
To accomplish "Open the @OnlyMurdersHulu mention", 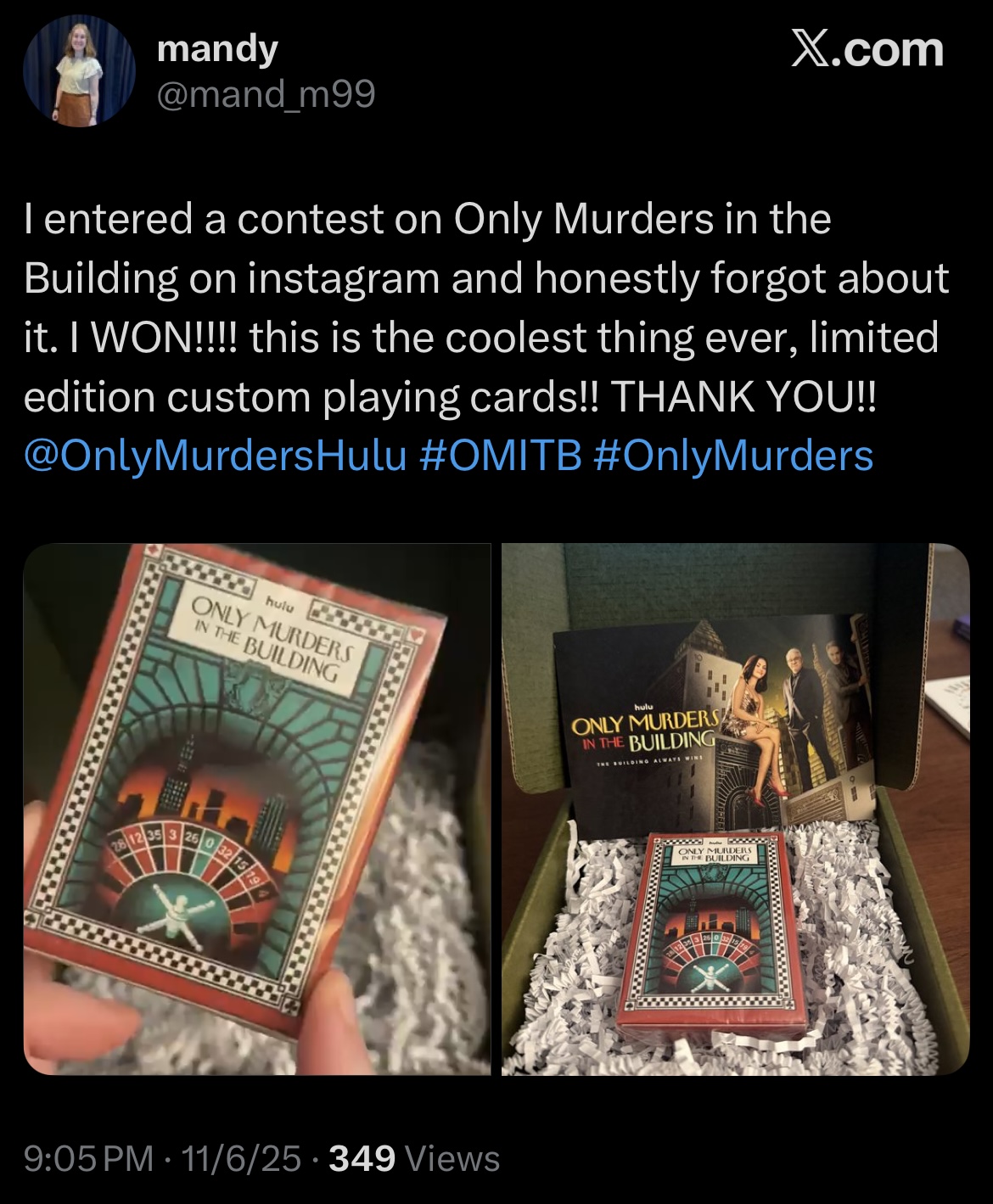I will [x=216, y=456].
